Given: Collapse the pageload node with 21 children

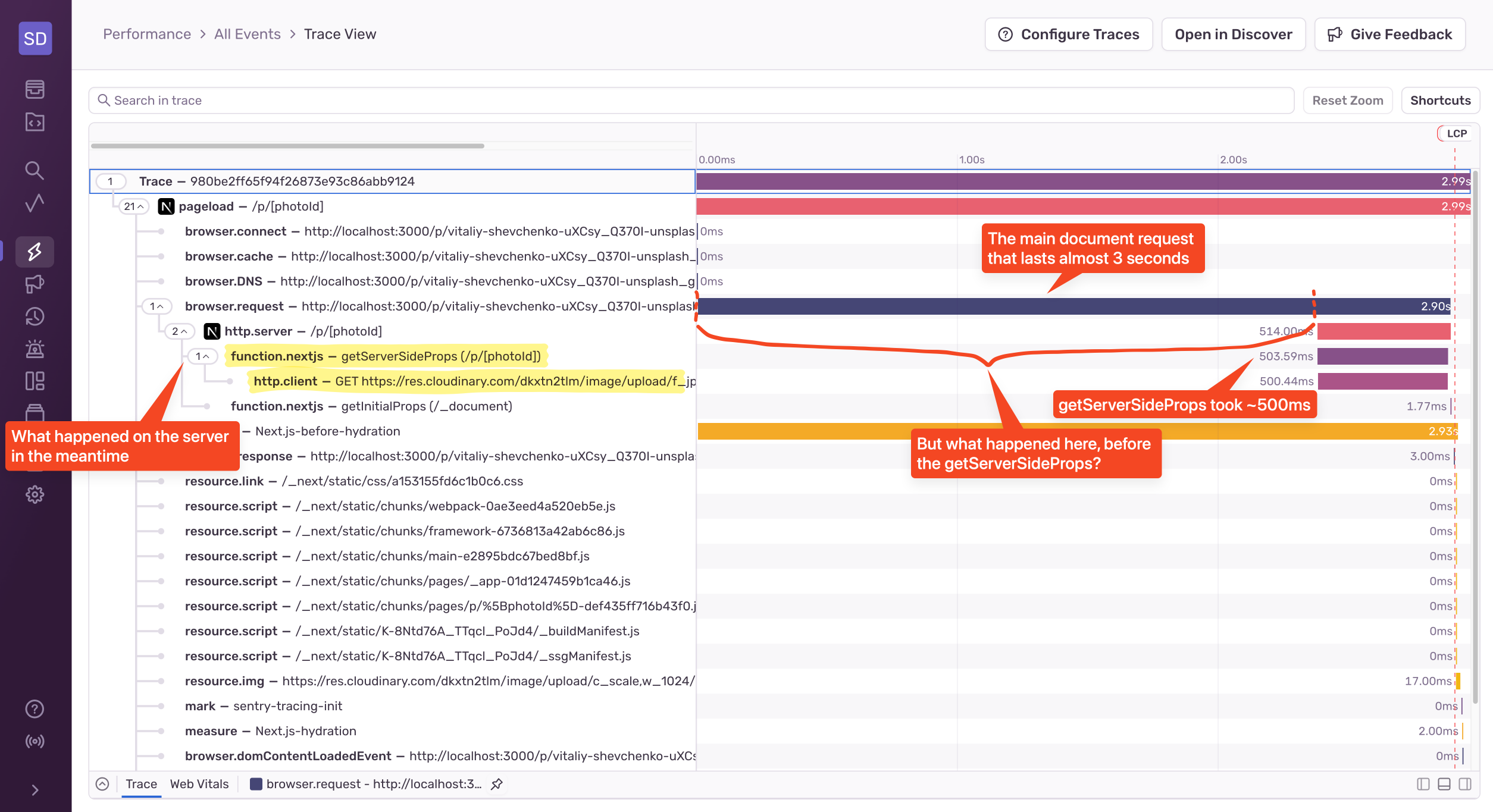Looking at the screenshot, I should click(x=134, y=206).
